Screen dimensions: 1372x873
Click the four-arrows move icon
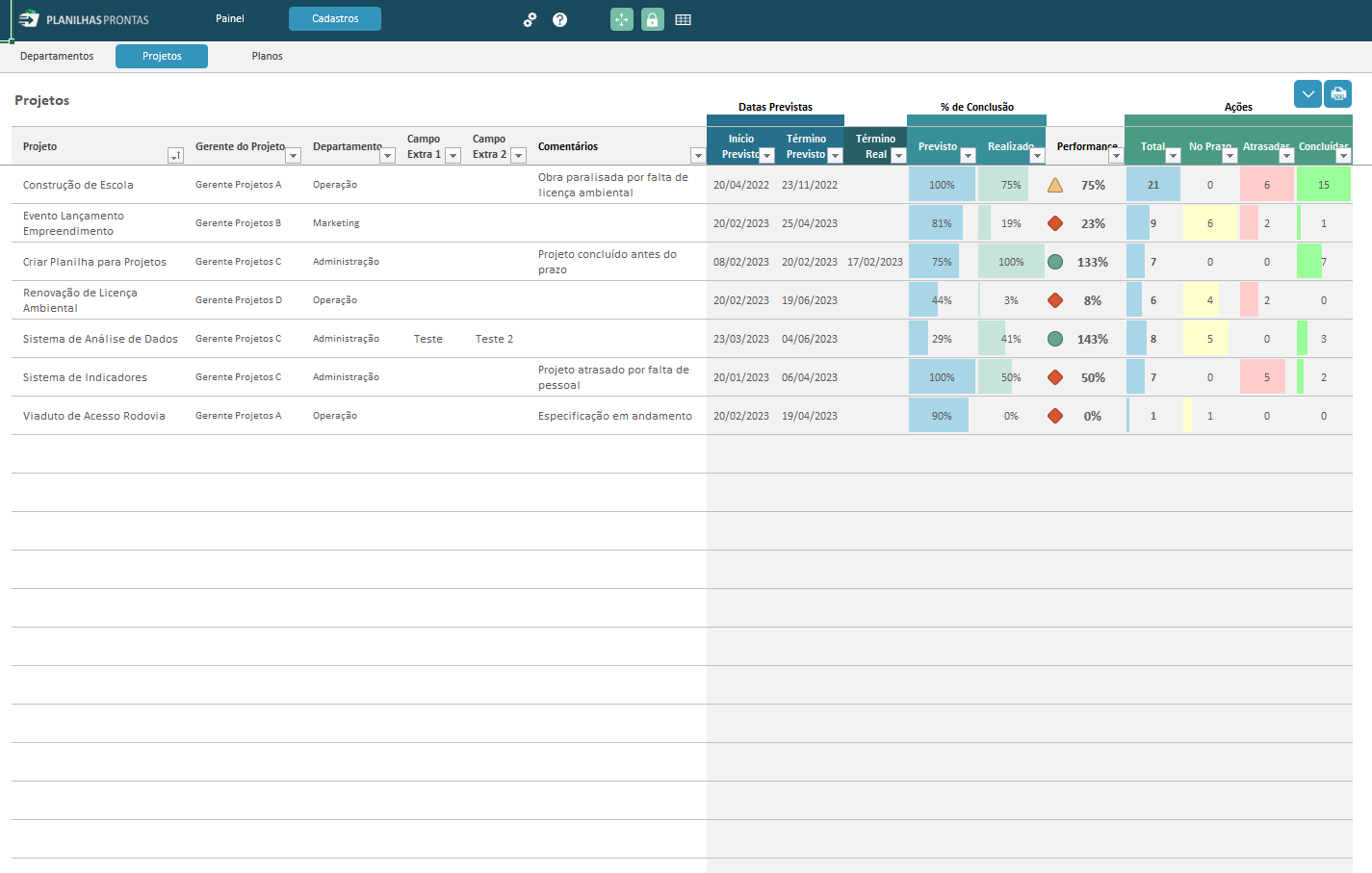622,19
